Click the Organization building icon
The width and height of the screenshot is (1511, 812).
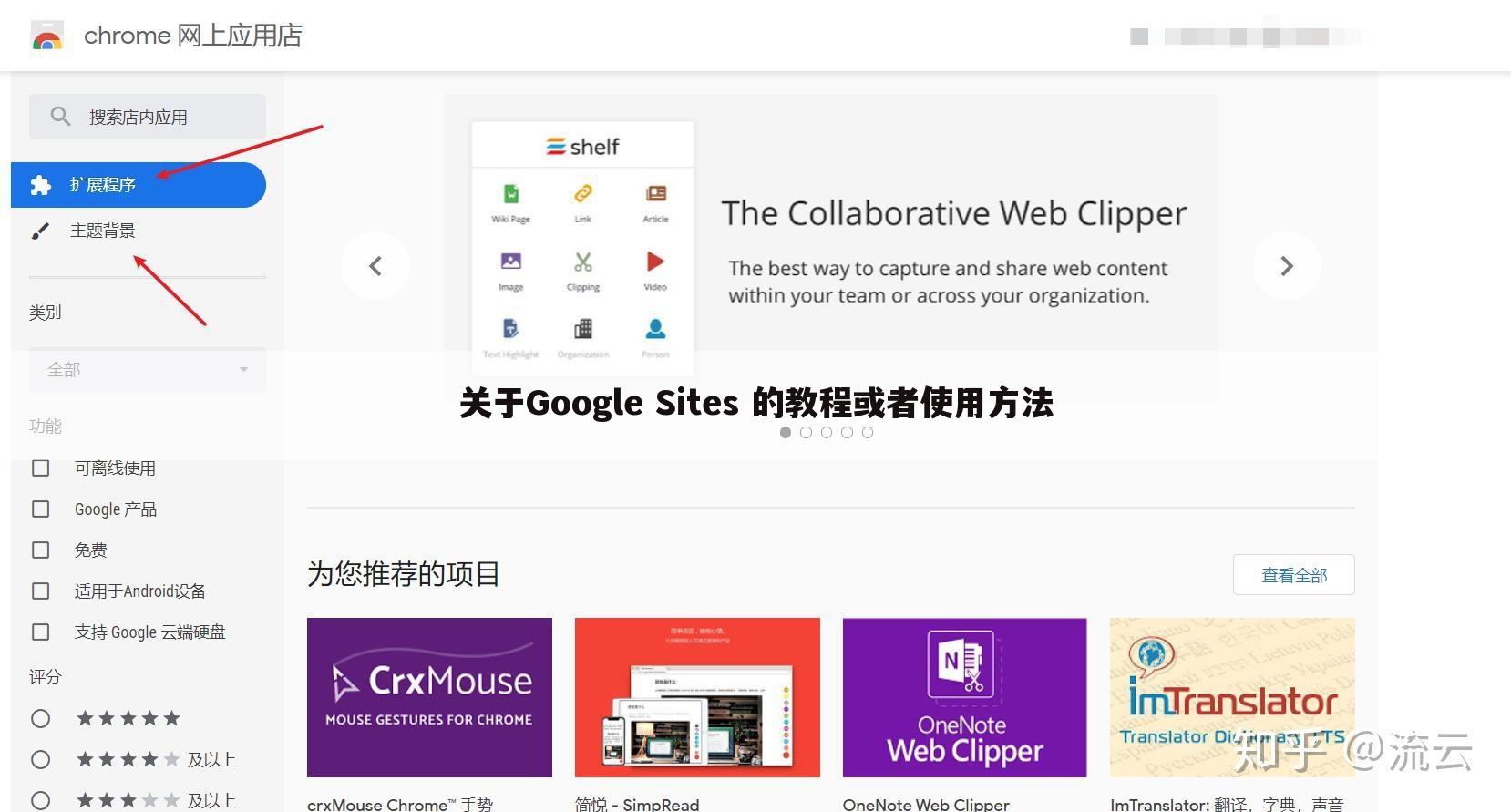pos(583,328)
